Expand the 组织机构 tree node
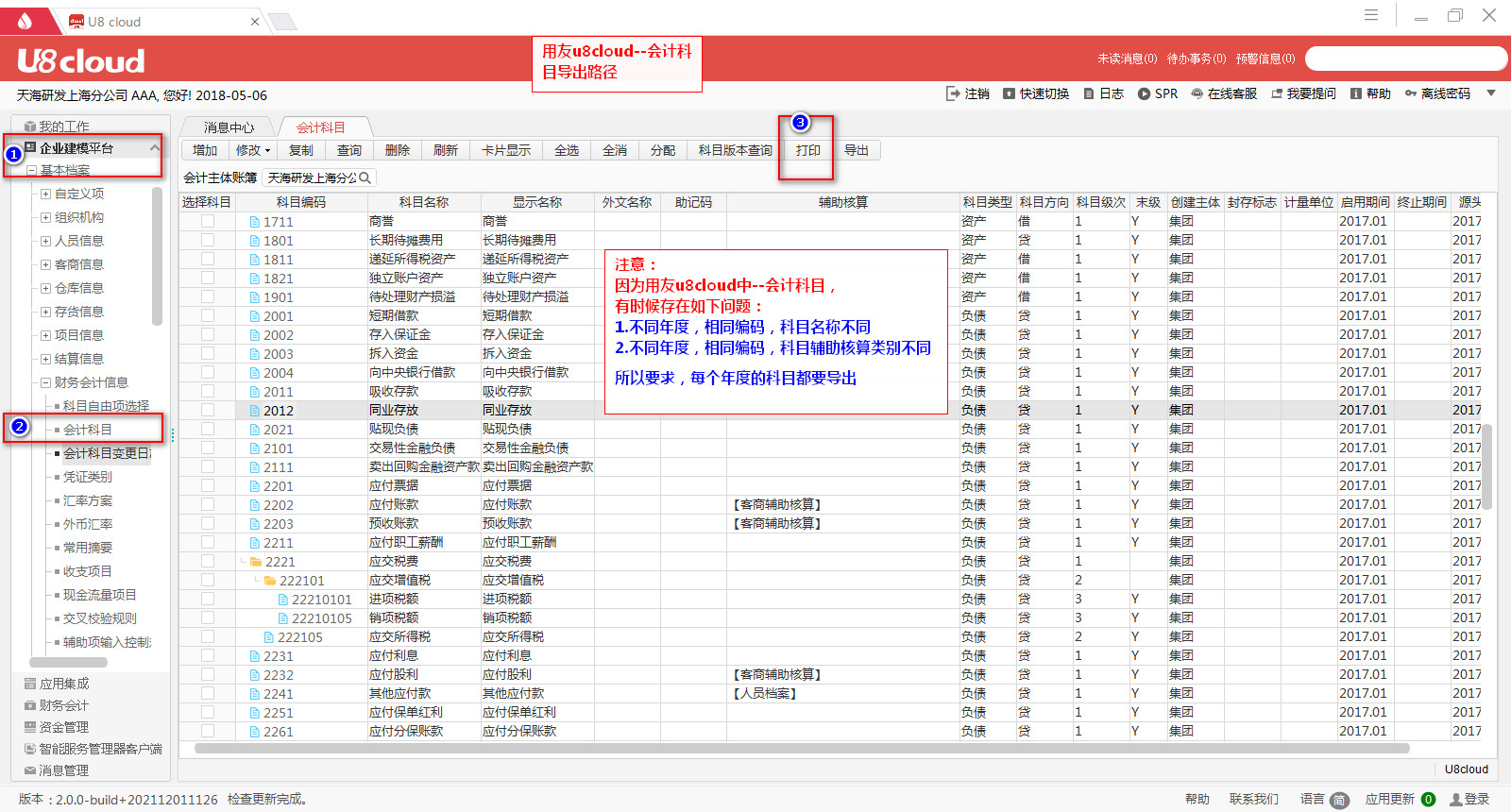1511x812 pixels. [45, 217]
